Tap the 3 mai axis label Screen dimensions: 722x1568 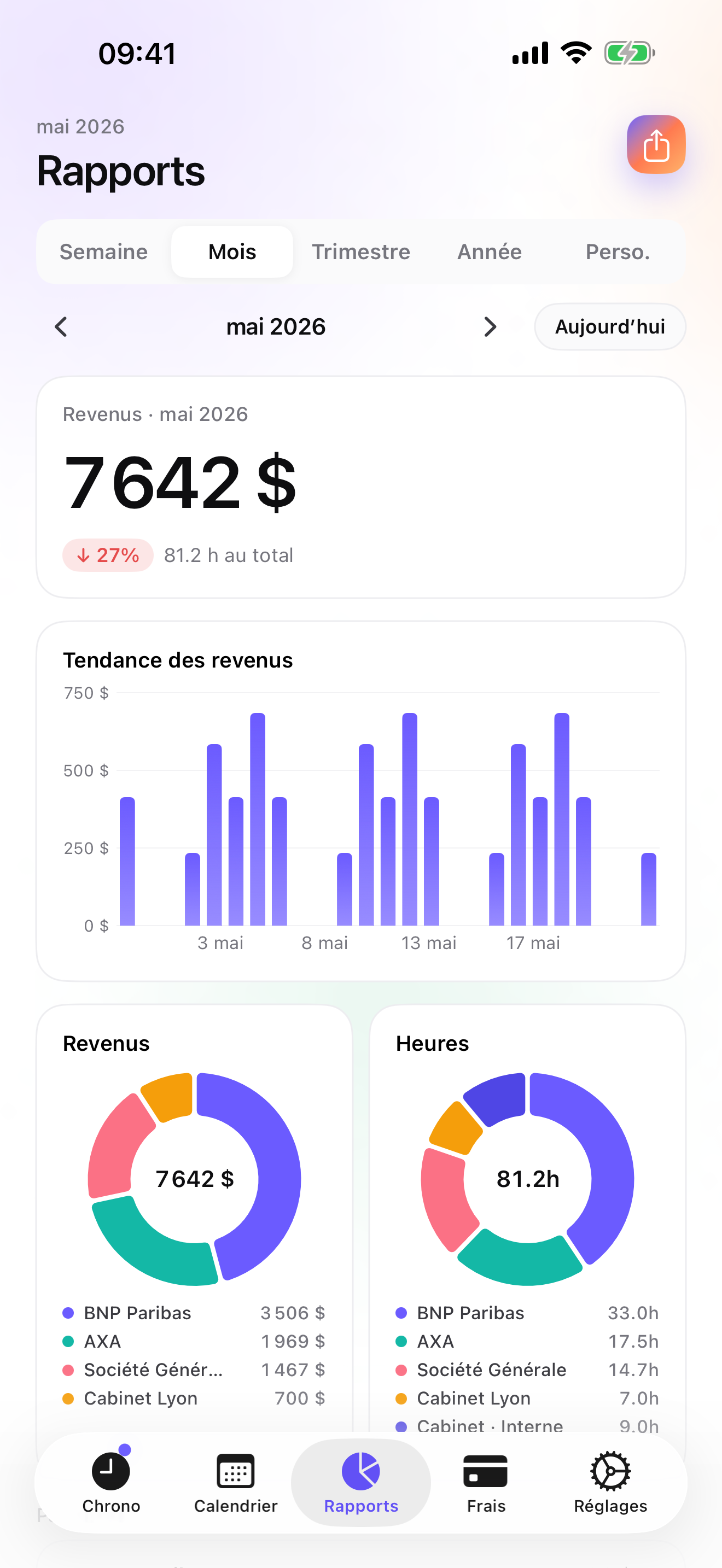pos(220,943)
